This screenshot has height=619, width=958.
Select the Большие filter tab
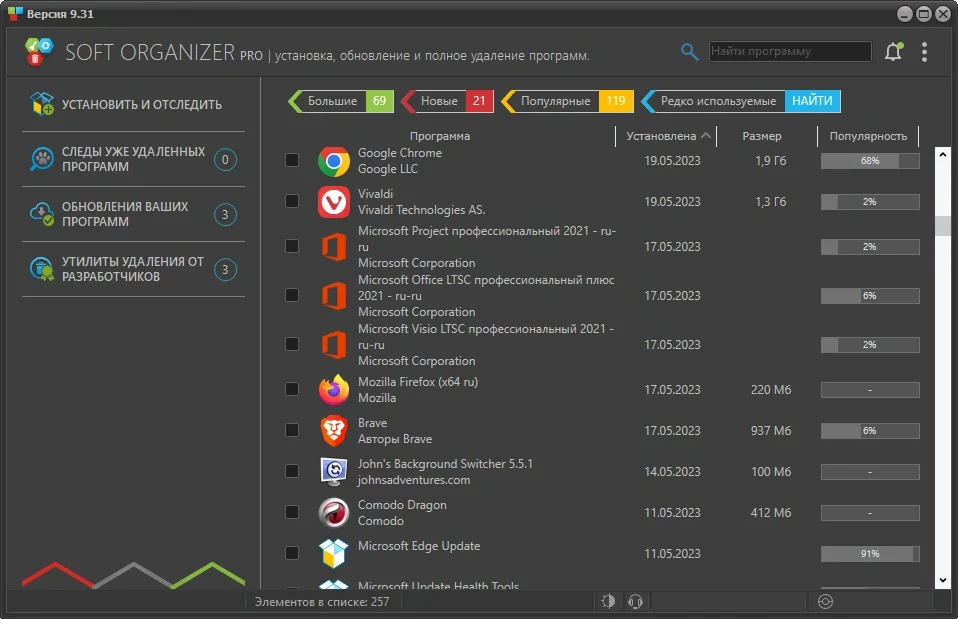coord(340,101)
